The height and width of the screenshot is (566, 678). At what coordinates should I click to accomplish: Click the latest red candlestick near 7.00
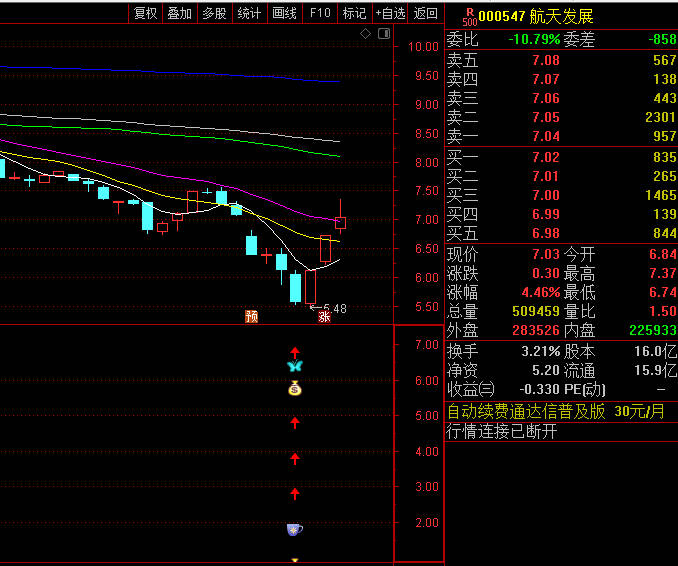click(x=340, y=222)
